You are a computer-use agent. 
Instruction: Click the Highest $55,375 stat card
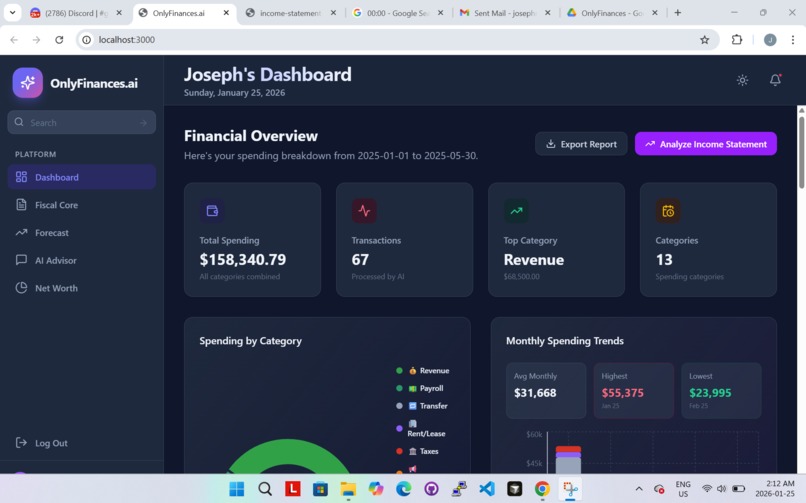[x=633, y=390]
